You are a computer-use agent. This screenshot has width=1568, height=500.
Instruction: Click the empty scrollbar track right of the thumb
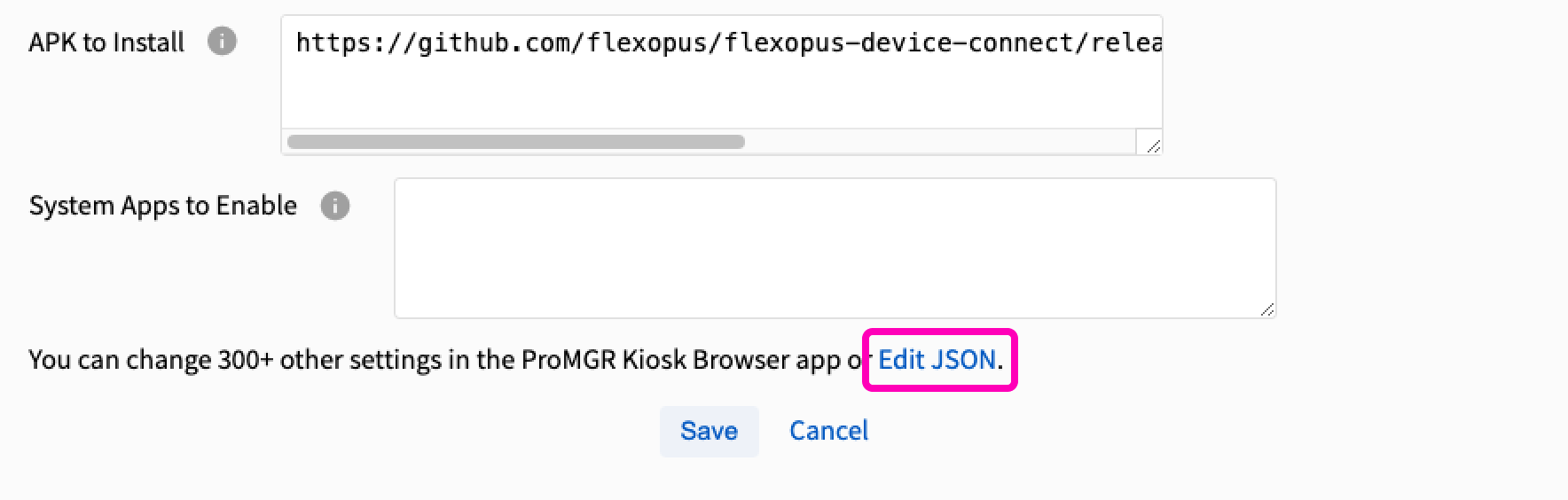(940, 142)
